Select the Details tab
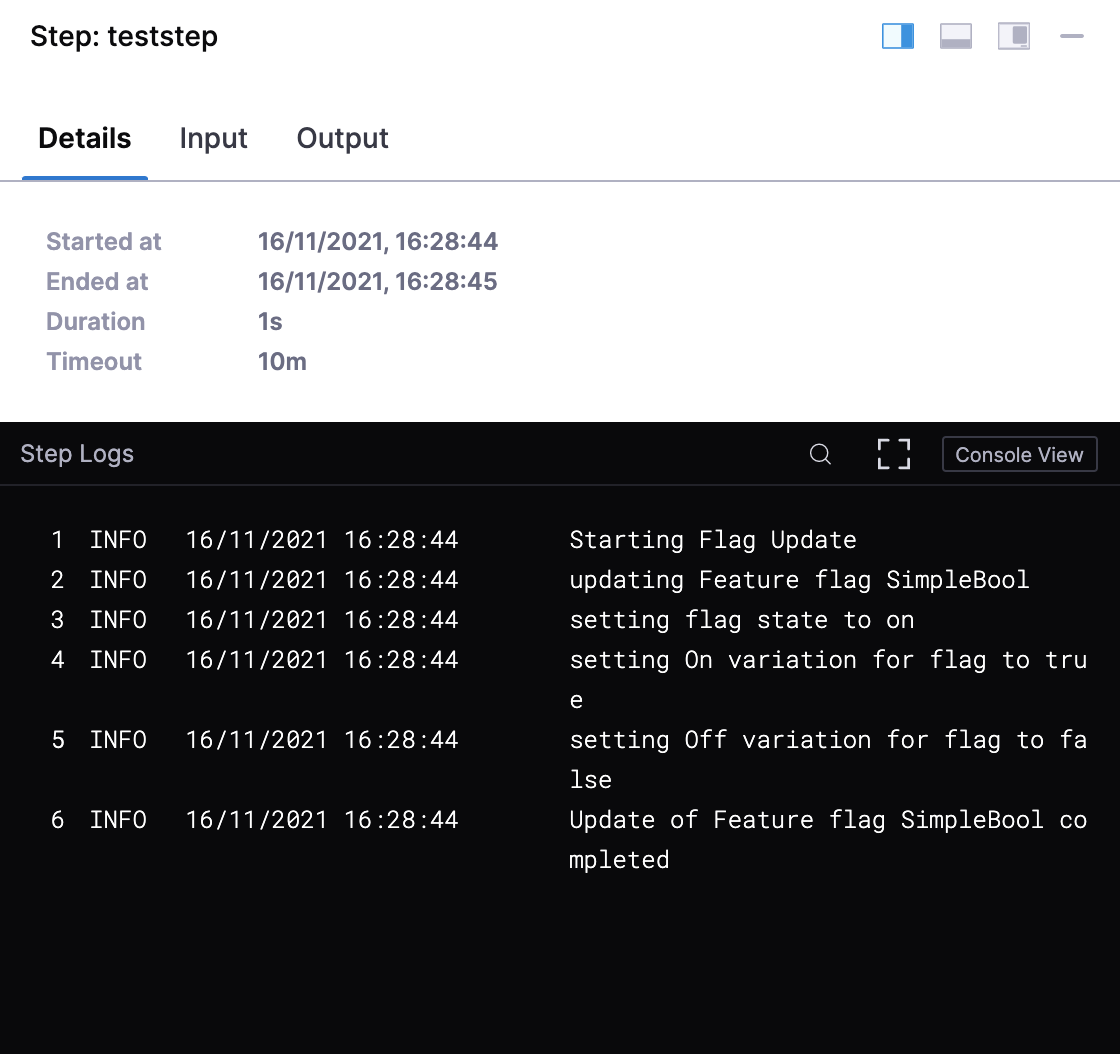This screenshot has height=1054, width=1120. click(84, 138)
